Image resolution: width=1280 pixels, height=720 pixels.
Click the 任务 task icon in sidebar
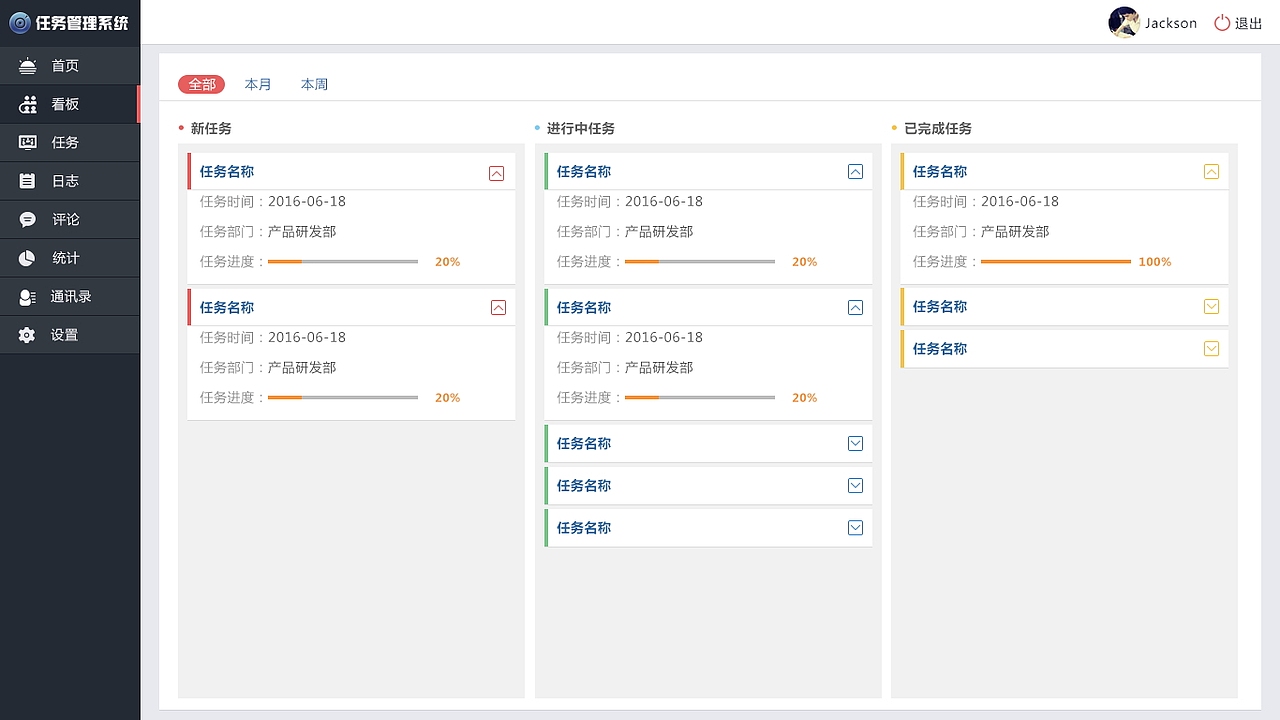(x=28, y=142)
